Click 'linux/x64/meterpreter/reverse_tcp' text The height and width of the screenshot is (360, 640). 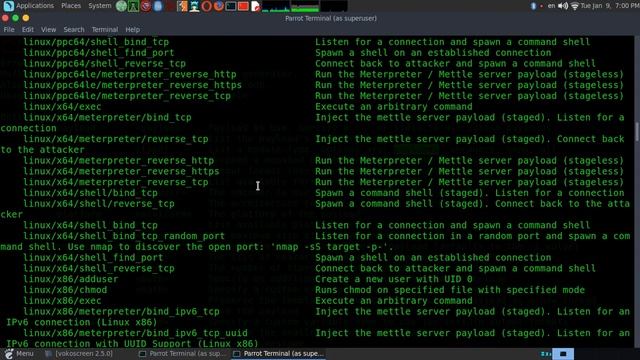[116, 139]
